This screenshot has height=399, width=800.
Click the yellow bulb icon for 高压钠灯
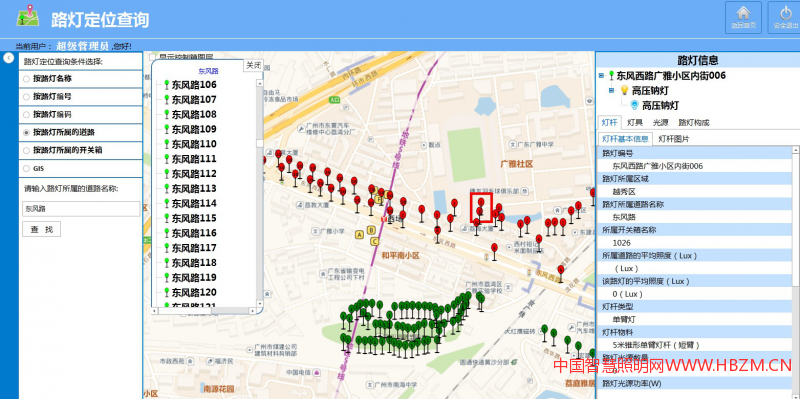624,91
